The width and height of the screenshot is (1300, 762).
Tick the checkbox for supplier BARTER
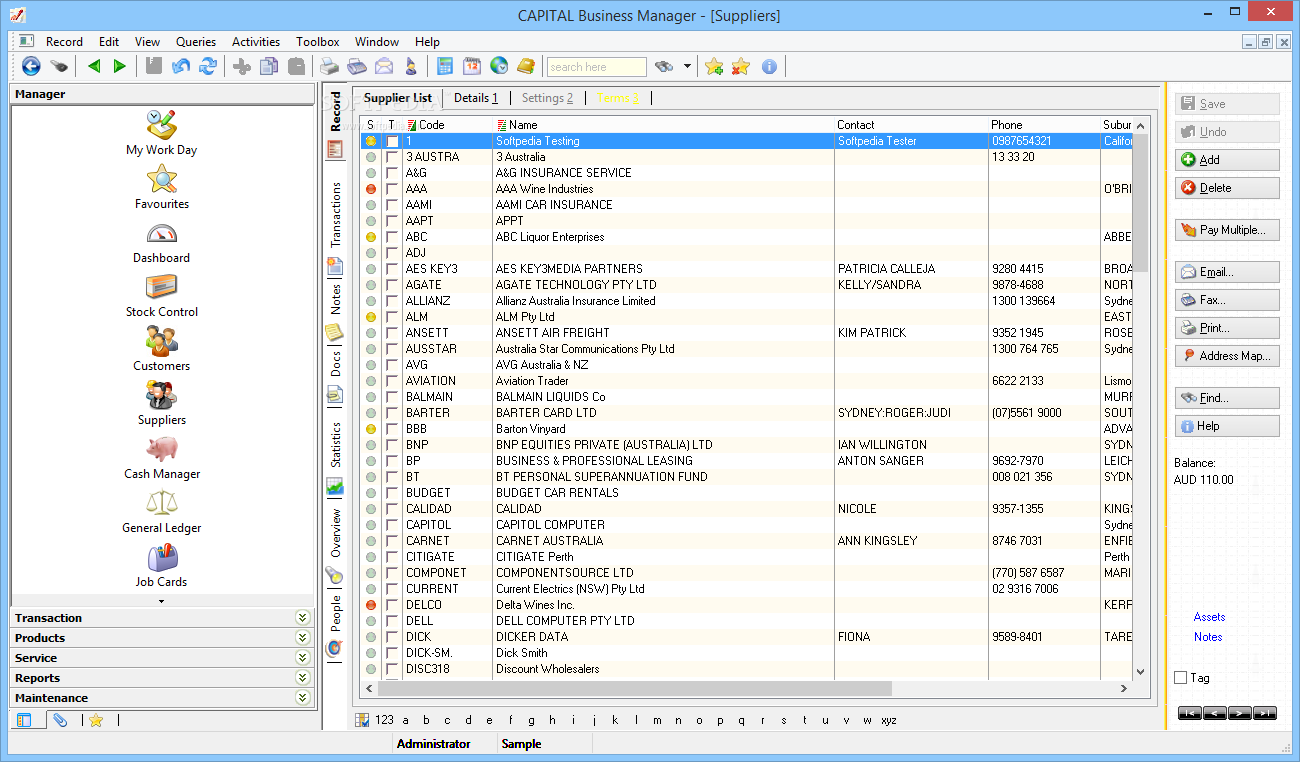pos(391,413)
